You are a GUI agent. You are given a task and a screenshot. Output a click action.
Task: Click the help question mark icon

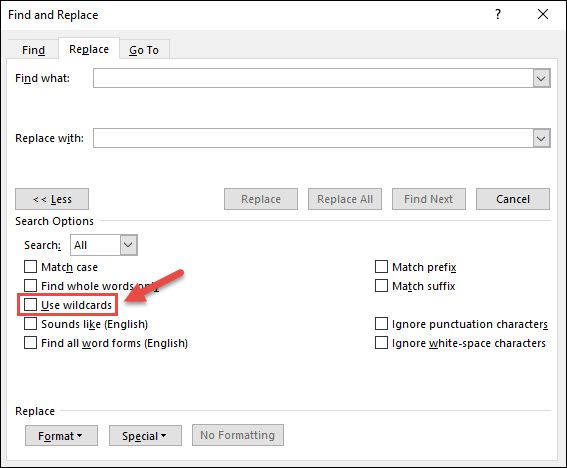(498, 14)
